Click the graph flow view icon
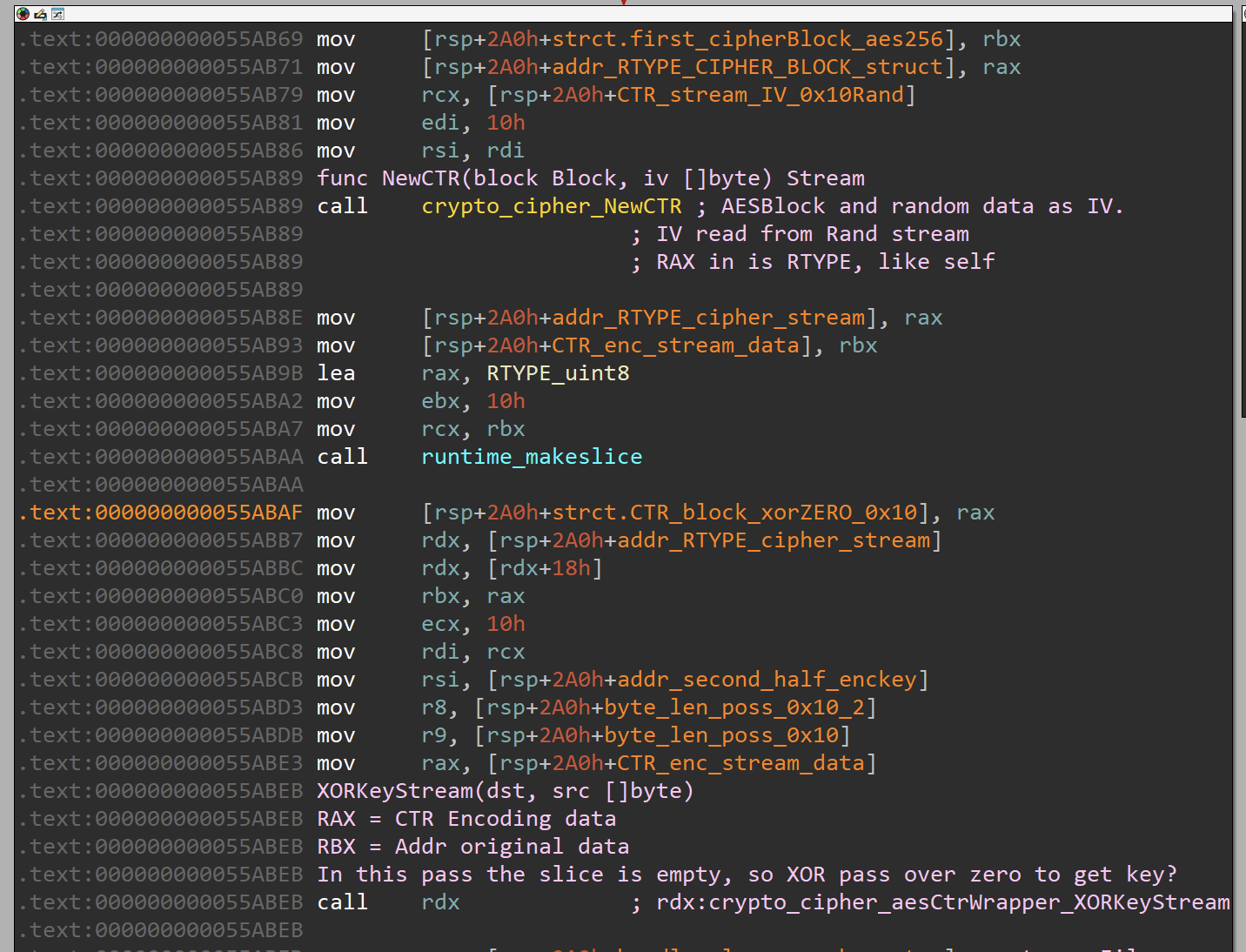Image resolution: width=1246 pixels, height=952 pixels. click(57, 14)
